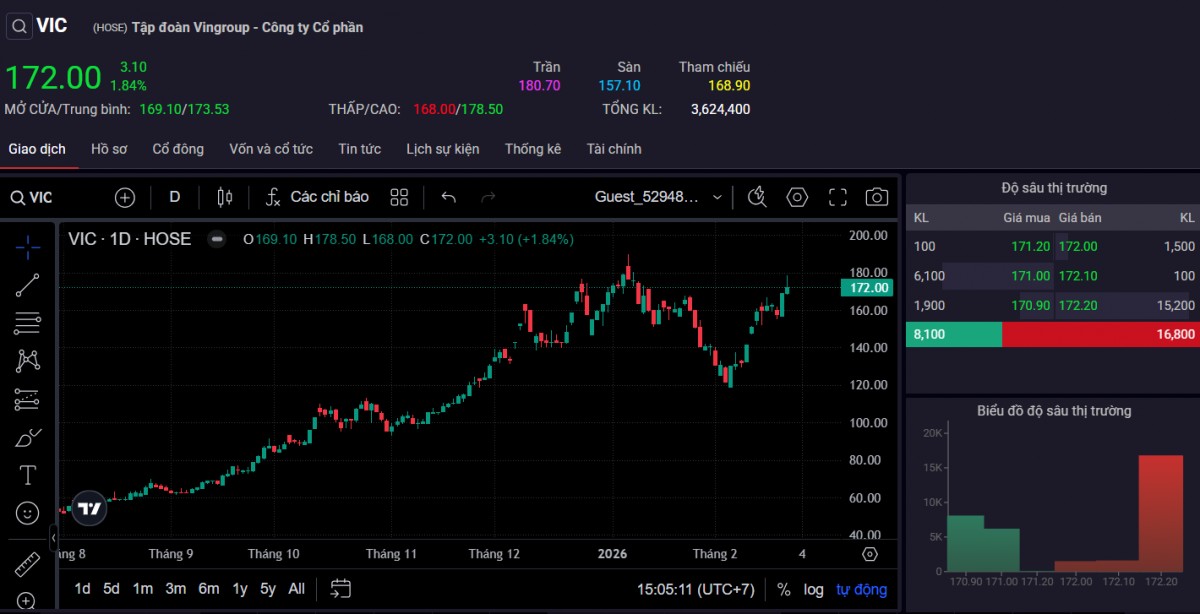
Task: Choose the brush drawing tool
Action: [27, 437]
